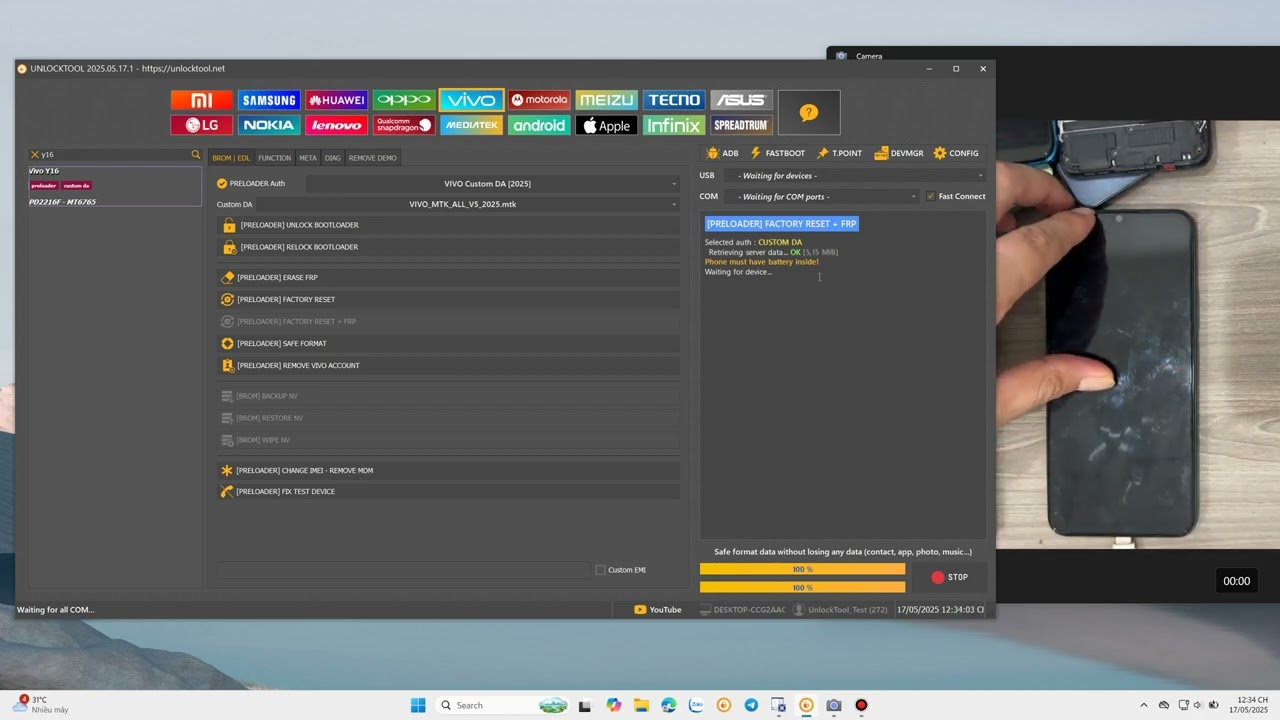Viewport: 1280px width, 720px height.
Task: Open the T.POINT tool
Action: [x=839, y=153]
